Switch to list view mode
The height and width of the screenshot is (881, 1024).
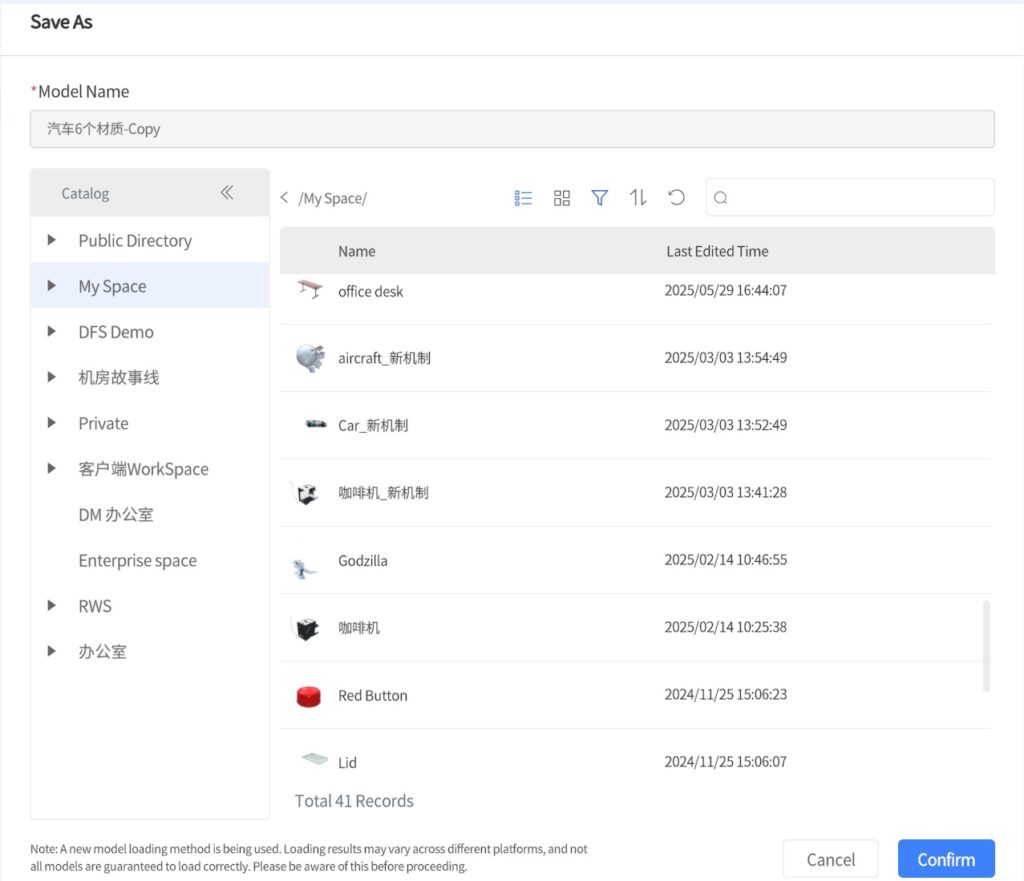(x=523, y=197)
